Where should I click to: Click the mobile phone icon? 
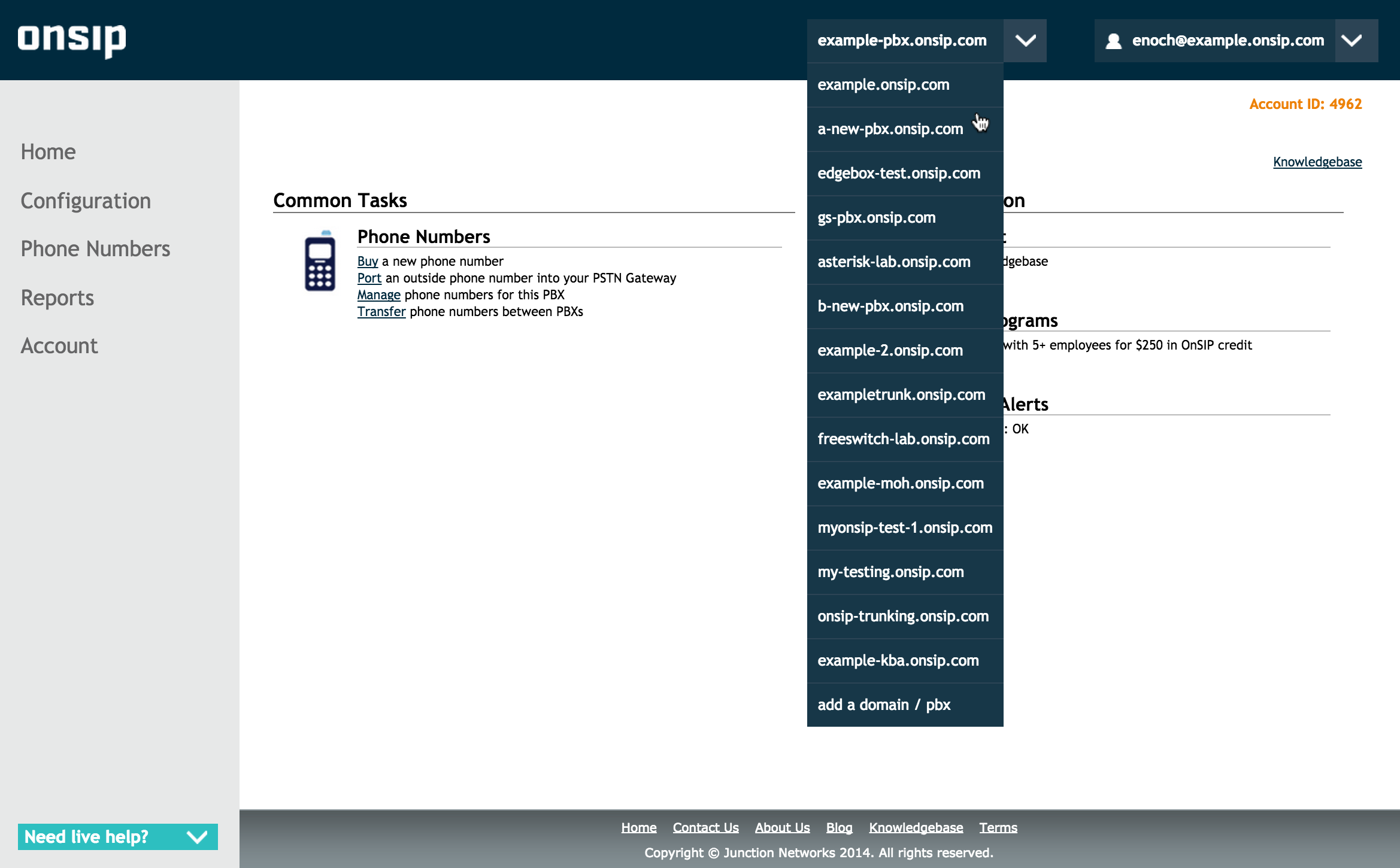[x=320, y=262]
